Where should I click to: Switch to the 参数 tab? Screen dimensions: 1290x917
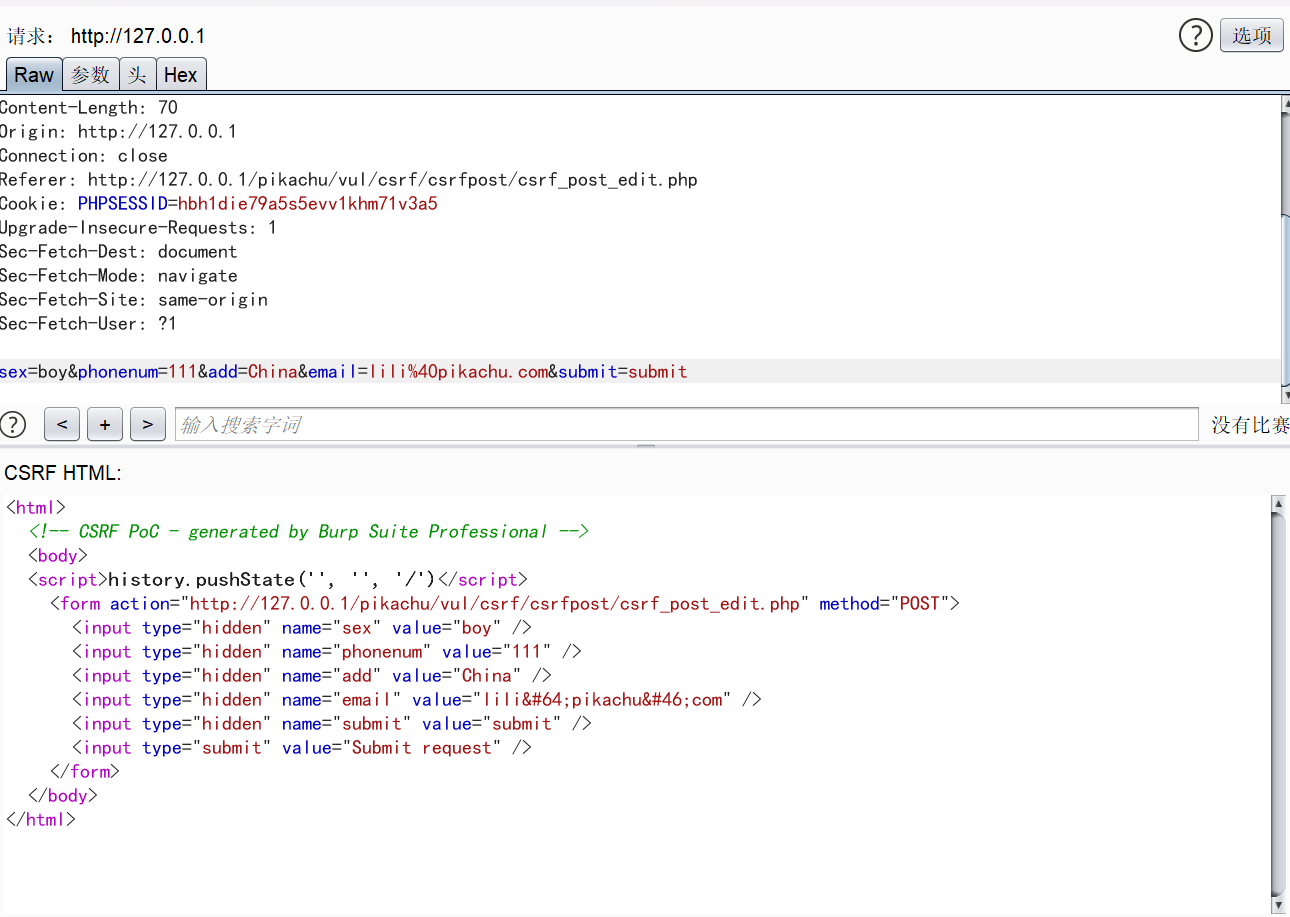point(91,75)
